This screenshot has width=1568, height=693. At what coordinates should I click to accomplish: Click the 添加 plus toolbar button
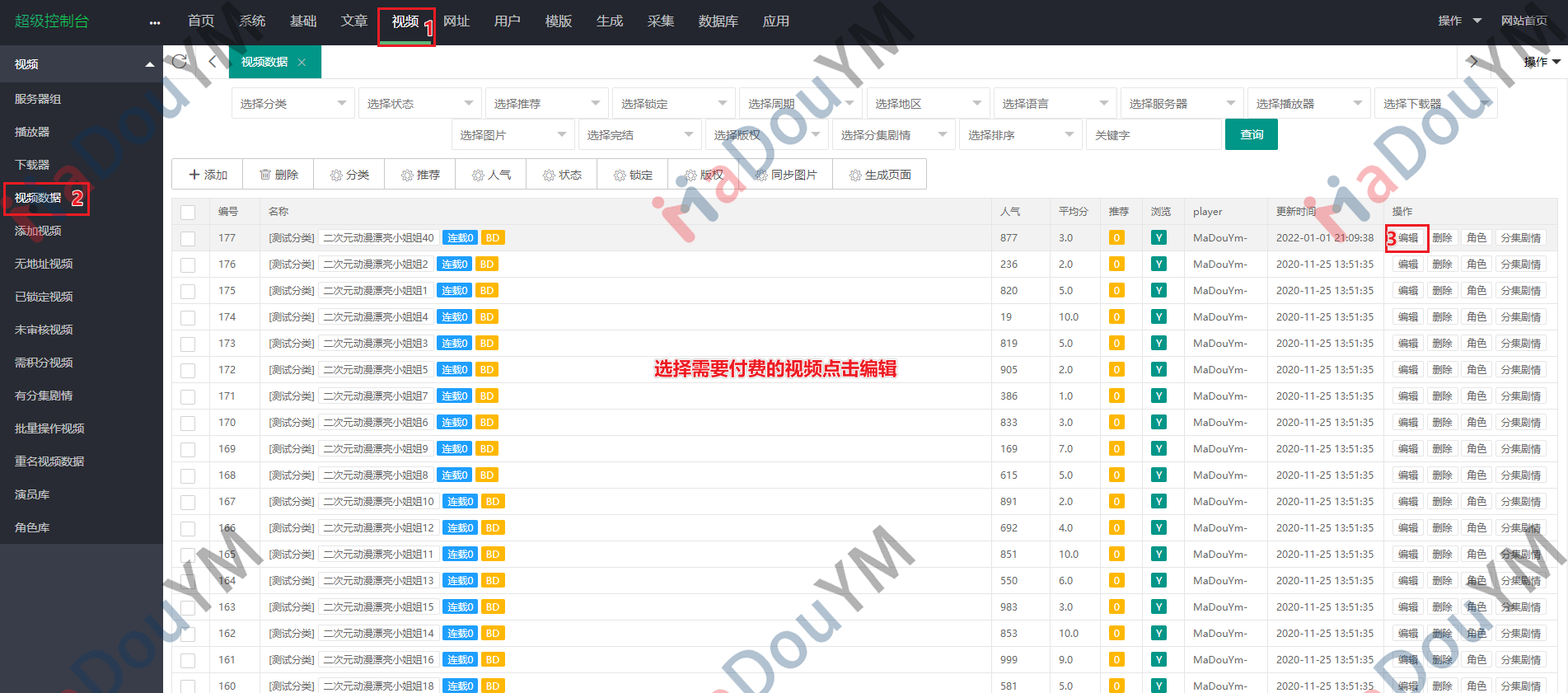(208, 175)
